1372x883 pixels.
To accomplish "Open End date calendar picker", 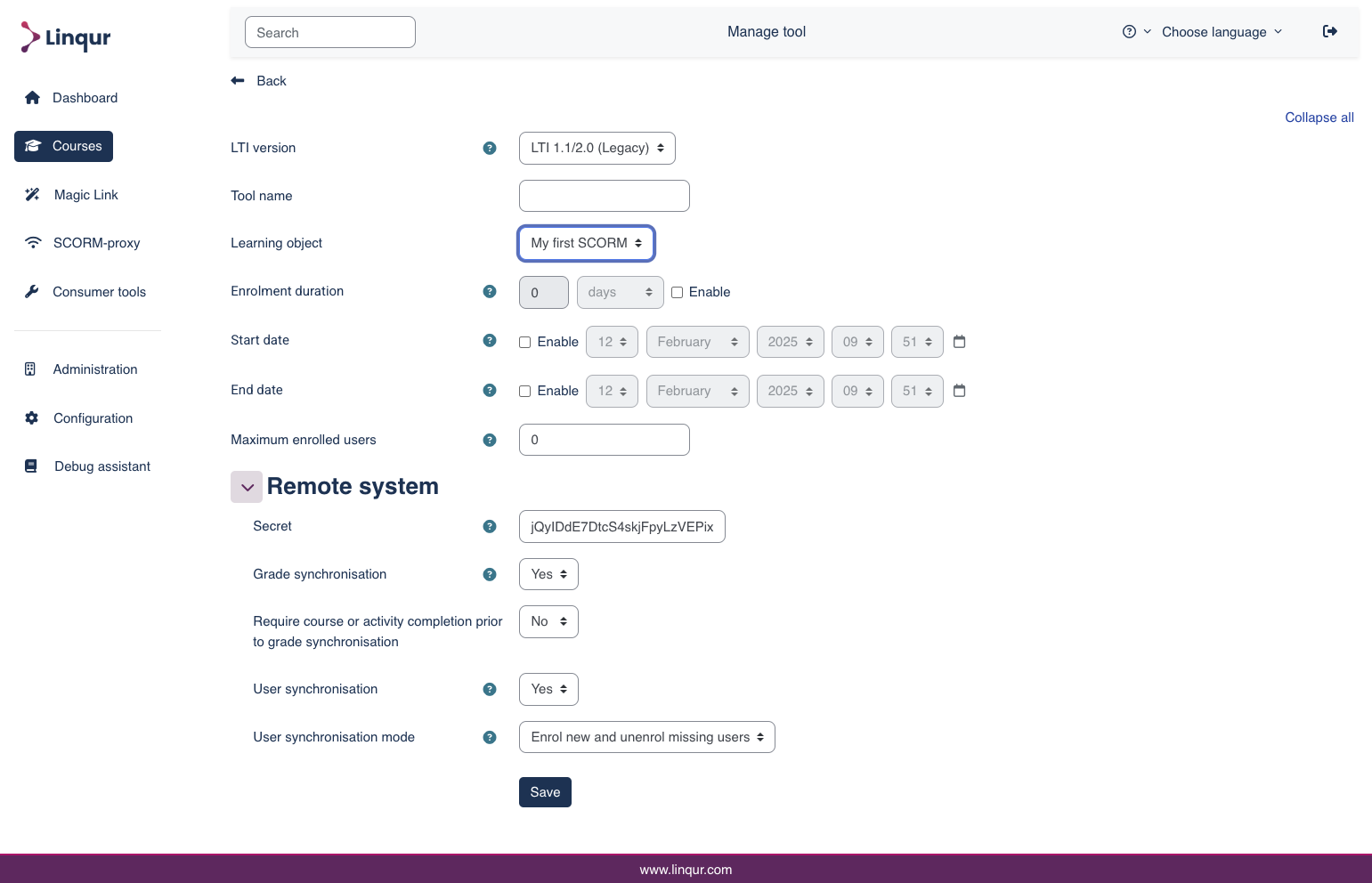I will 960,391.
